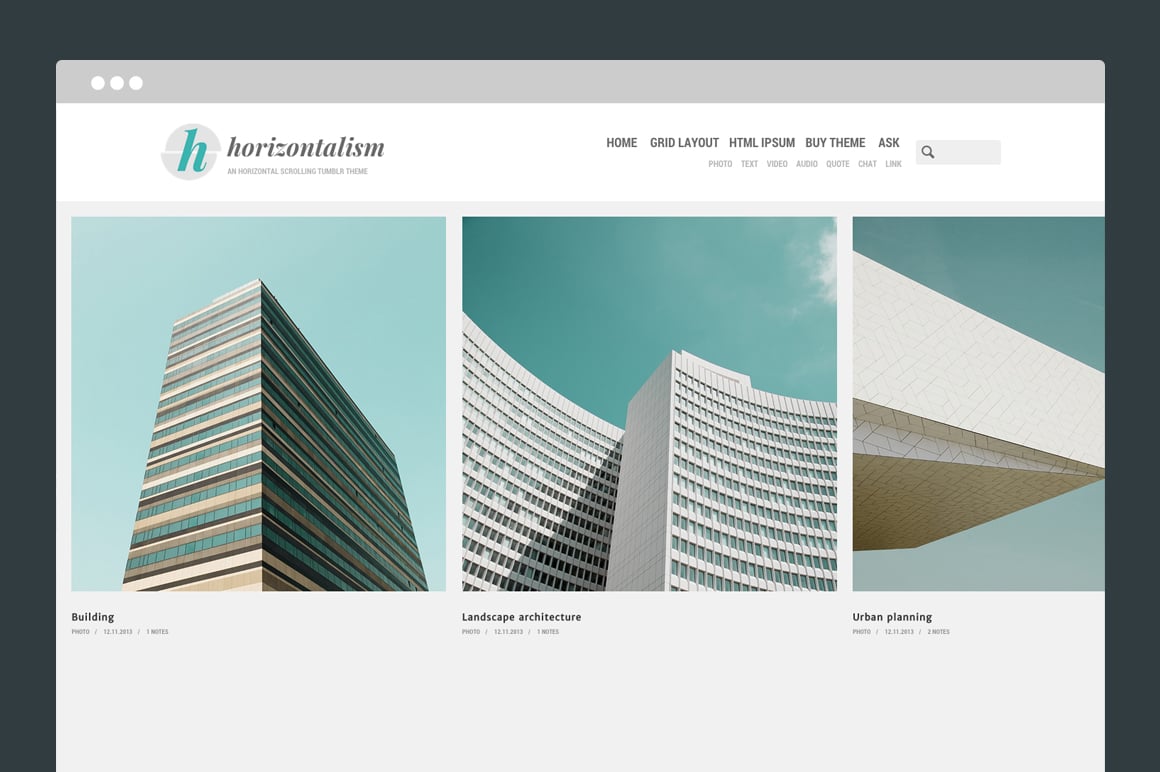Image resolution: width=1160 pixels, height=772 pixels.
Task: Filter posts by QUOTE
Action: (x=837, y=164)
